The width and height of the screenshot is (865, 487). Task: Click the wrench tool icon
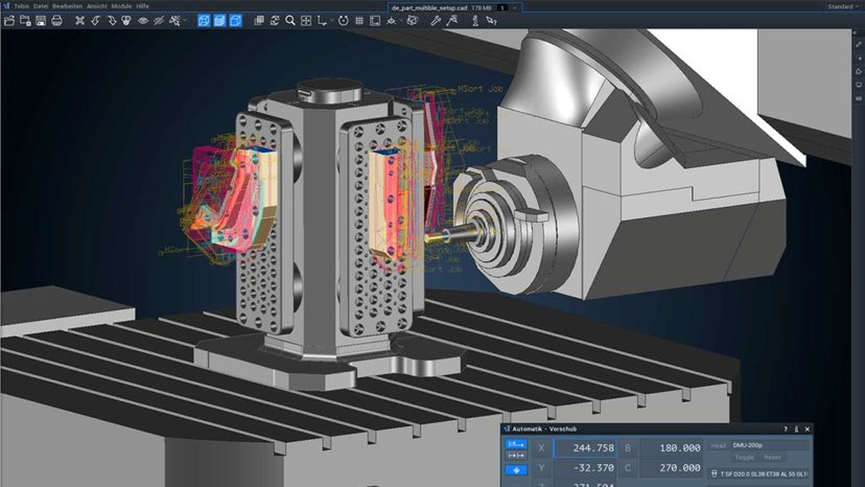pos(435,21)
